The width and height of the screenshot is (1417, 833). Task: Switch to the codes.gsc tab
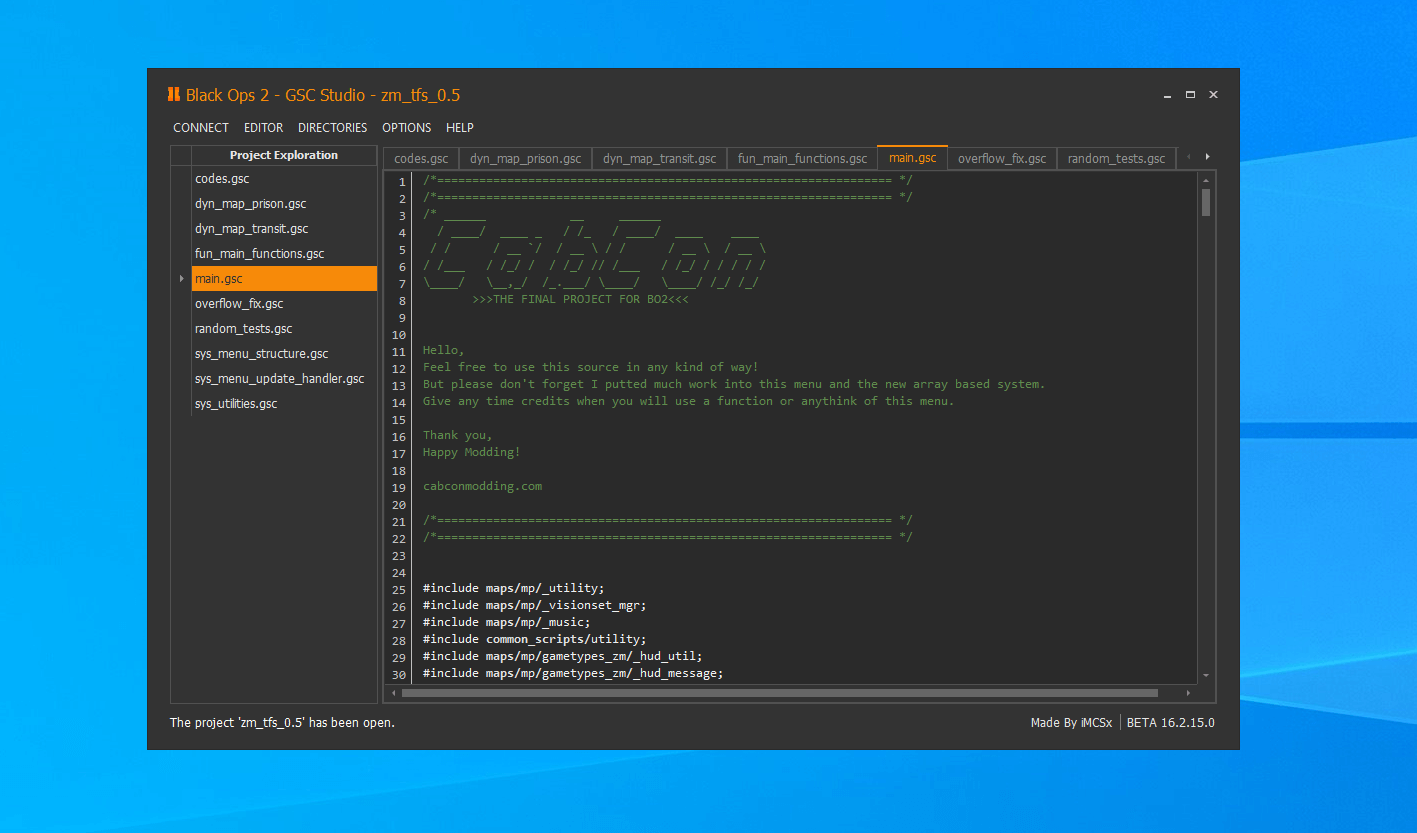pos(421,159)
